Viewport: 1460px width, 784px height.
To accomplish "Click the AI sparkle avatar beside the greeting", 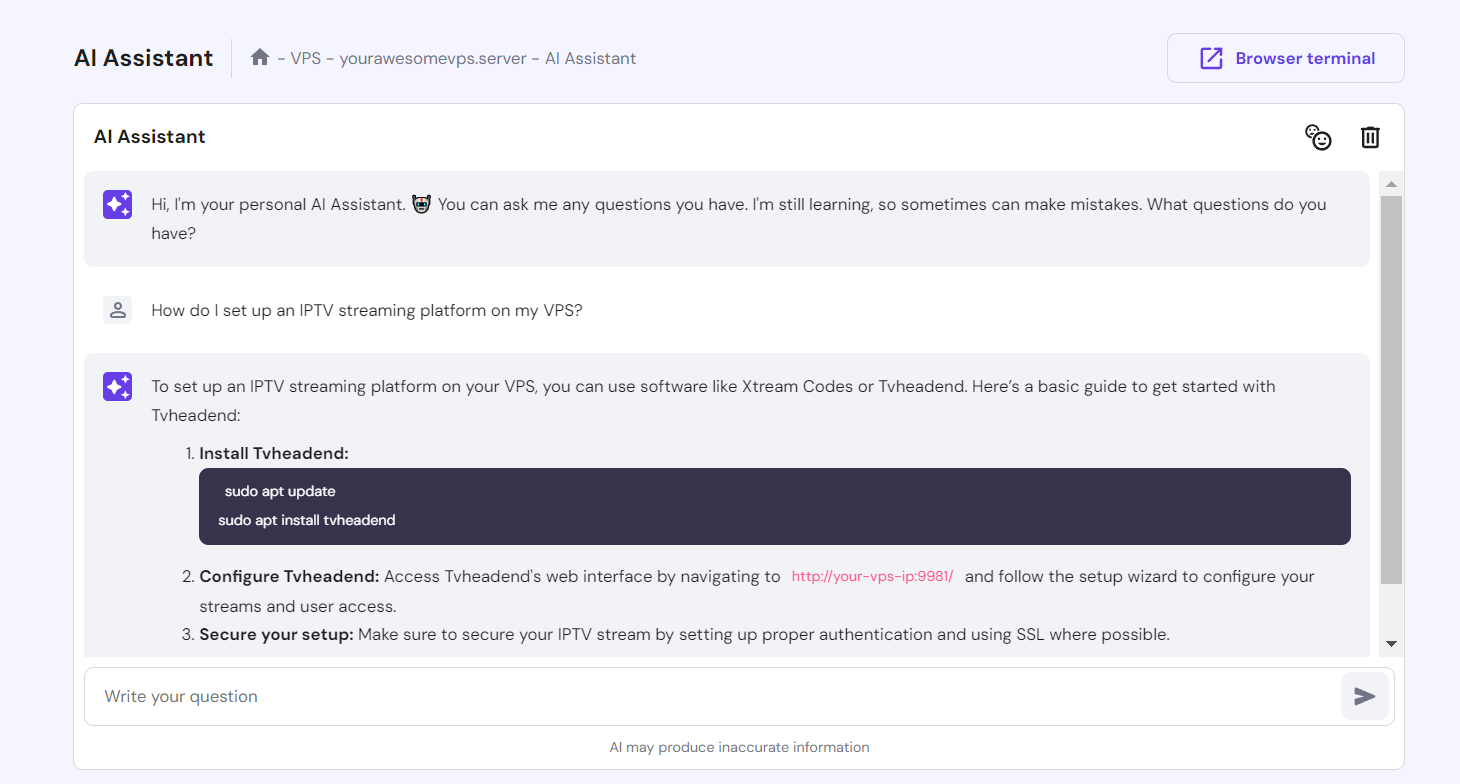I will click(x=118, y=205).
